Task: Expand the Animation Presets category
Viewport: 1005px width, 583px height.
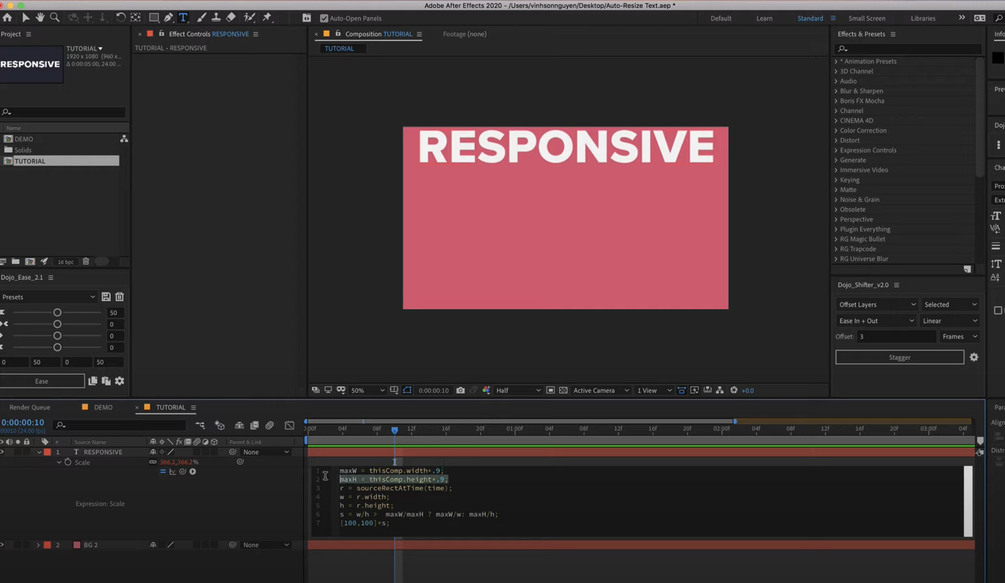Action: (x=836, y=62)
